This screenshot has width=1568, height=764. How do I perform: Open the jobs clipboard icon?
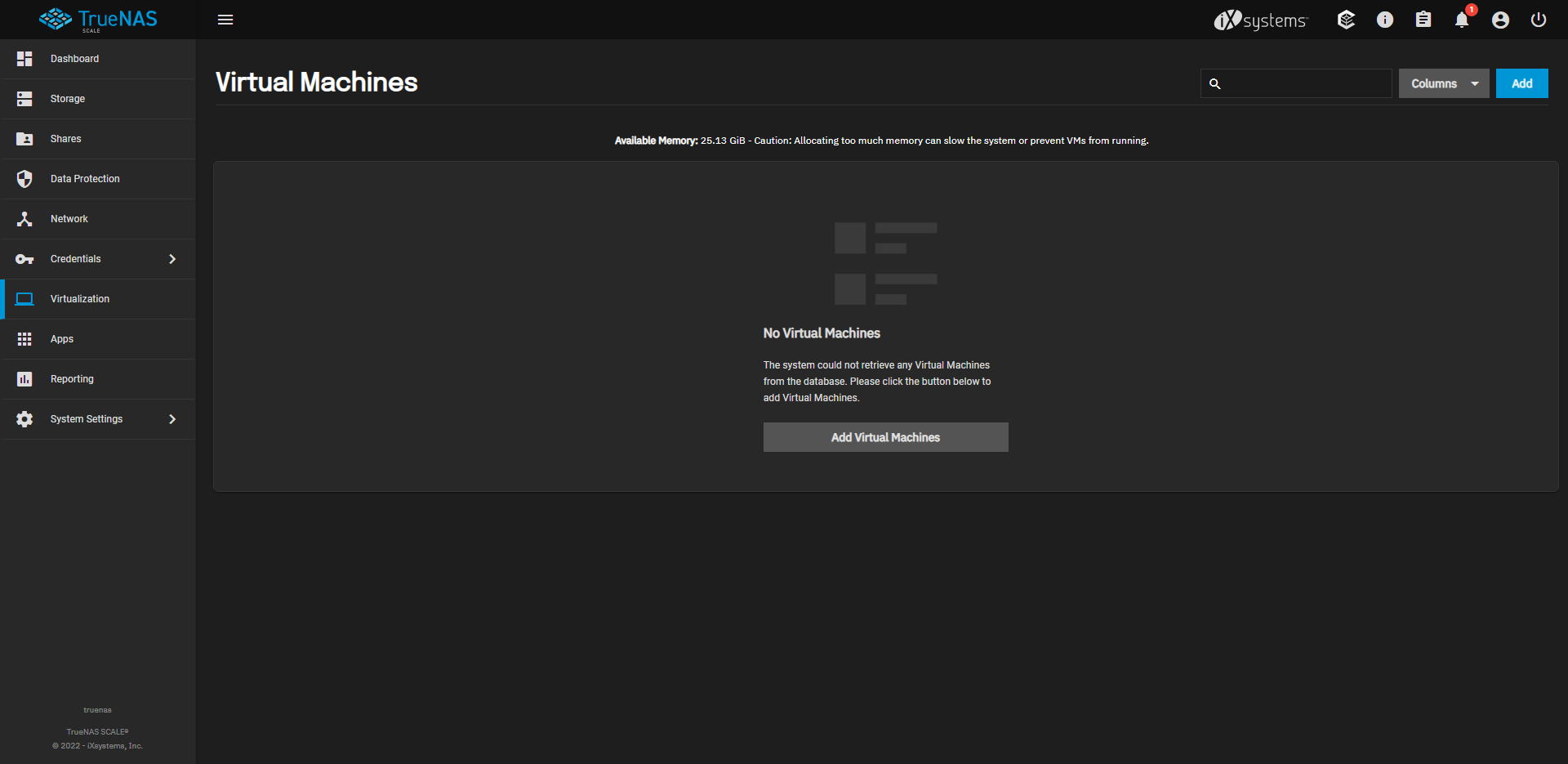pos(1423,20)
